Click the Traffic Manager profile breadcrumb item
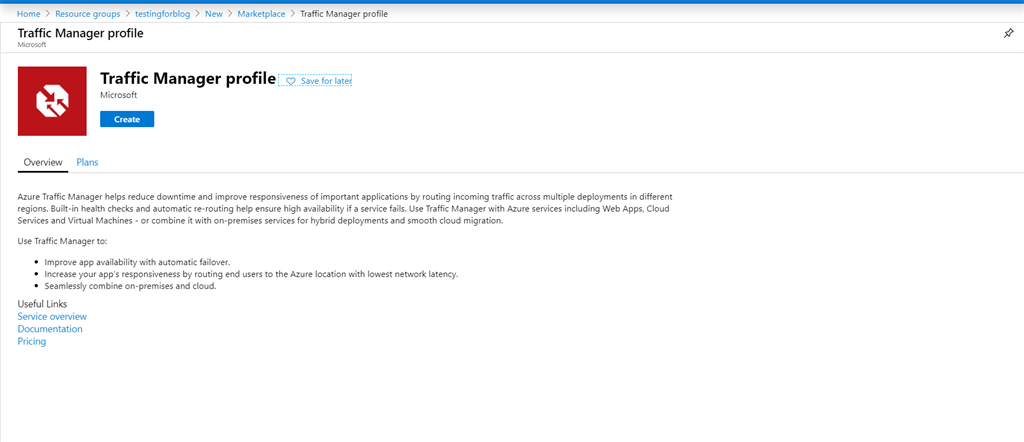 [x=344, y=14]
